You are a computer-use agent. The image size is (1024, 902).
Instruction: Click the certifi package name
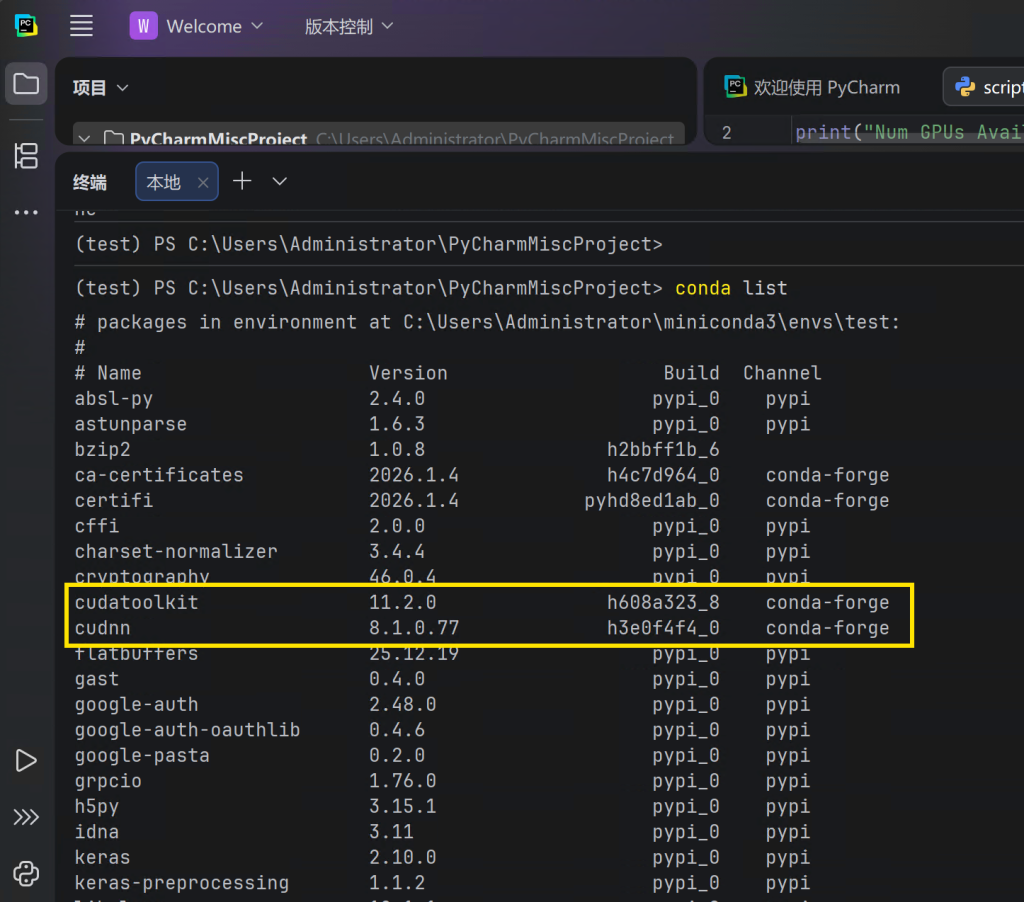click(114, 500)
